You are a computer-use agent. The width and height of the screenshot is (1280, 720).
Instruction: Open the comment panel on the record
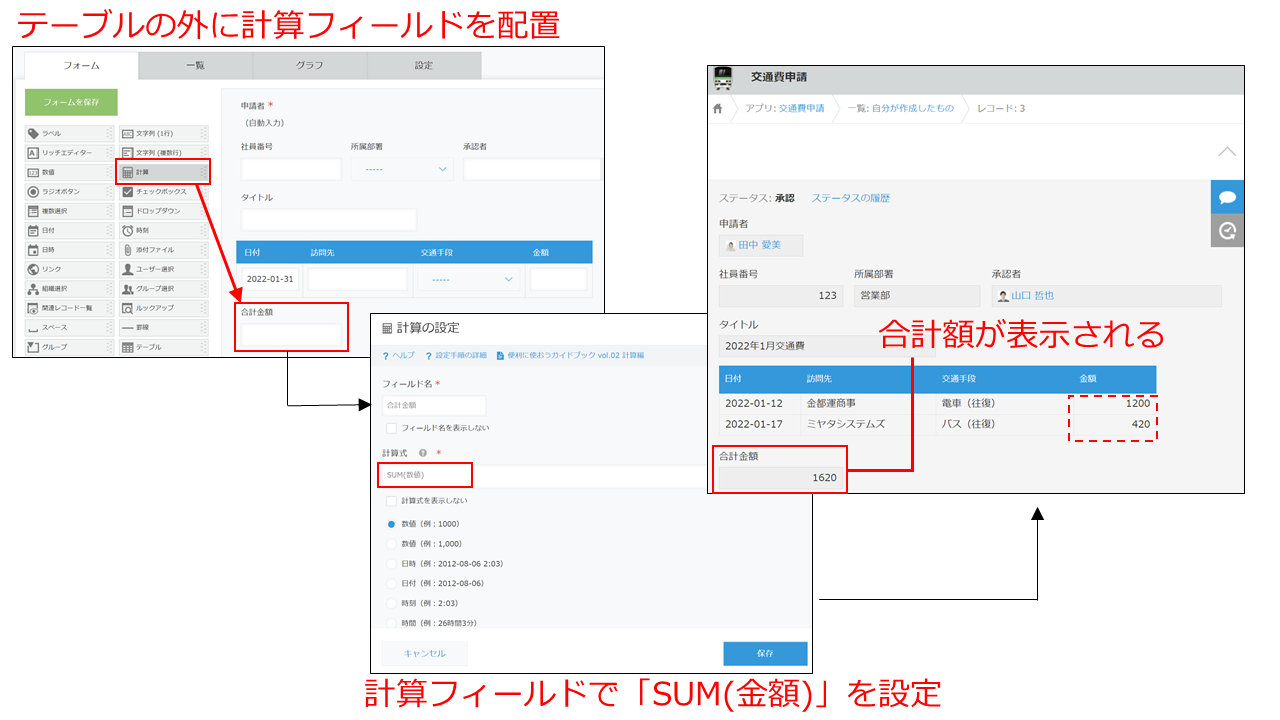click(1227, 196)
